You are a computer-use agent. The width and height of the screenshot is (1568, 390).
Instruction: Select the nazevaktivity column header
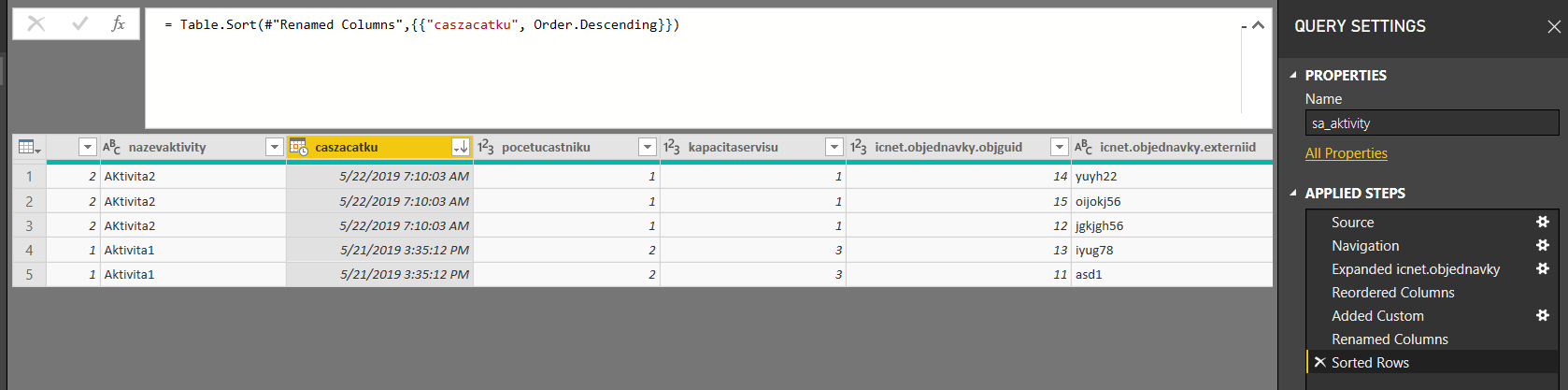pyautogui.click(x=167, y=147)
